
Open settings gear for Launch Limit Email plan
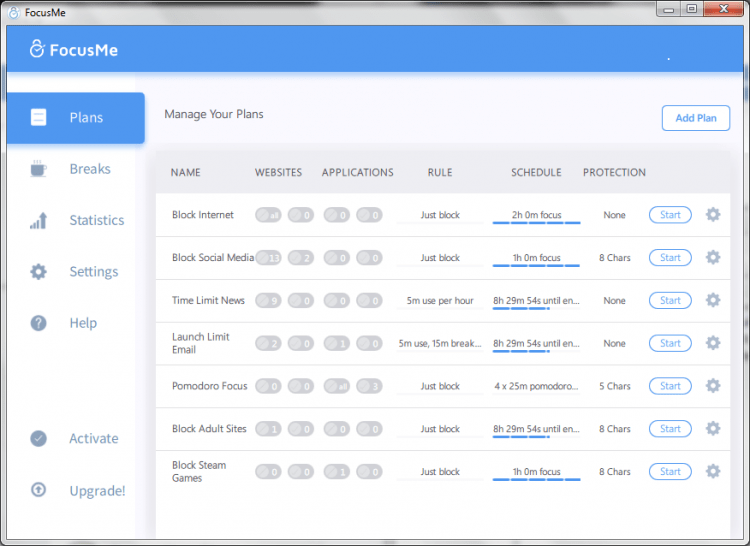pos(713,343)
